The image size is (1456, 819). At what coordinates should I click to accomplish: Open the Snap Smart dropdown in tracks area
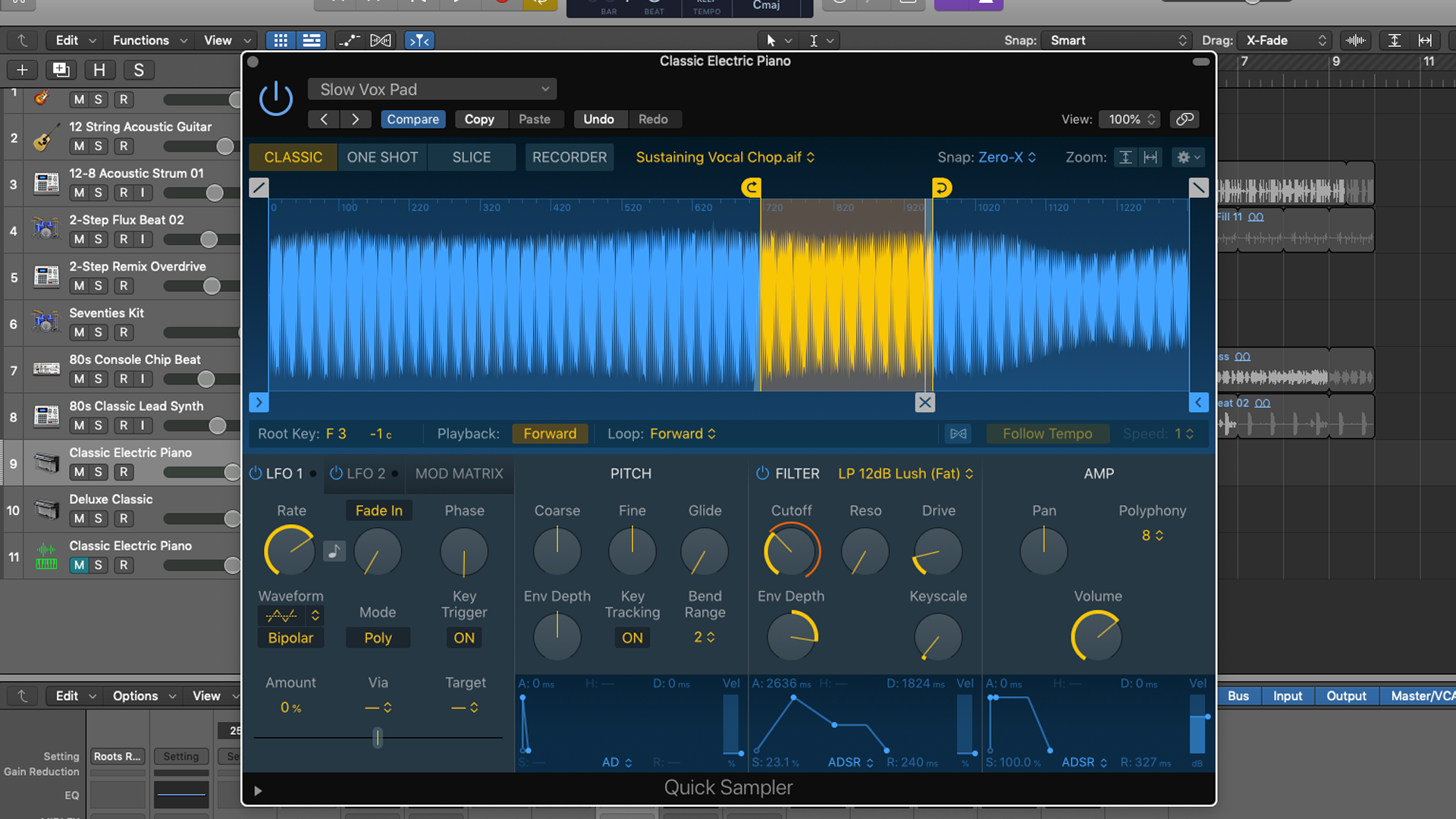pyautogui.click(x=1117, y=40)
